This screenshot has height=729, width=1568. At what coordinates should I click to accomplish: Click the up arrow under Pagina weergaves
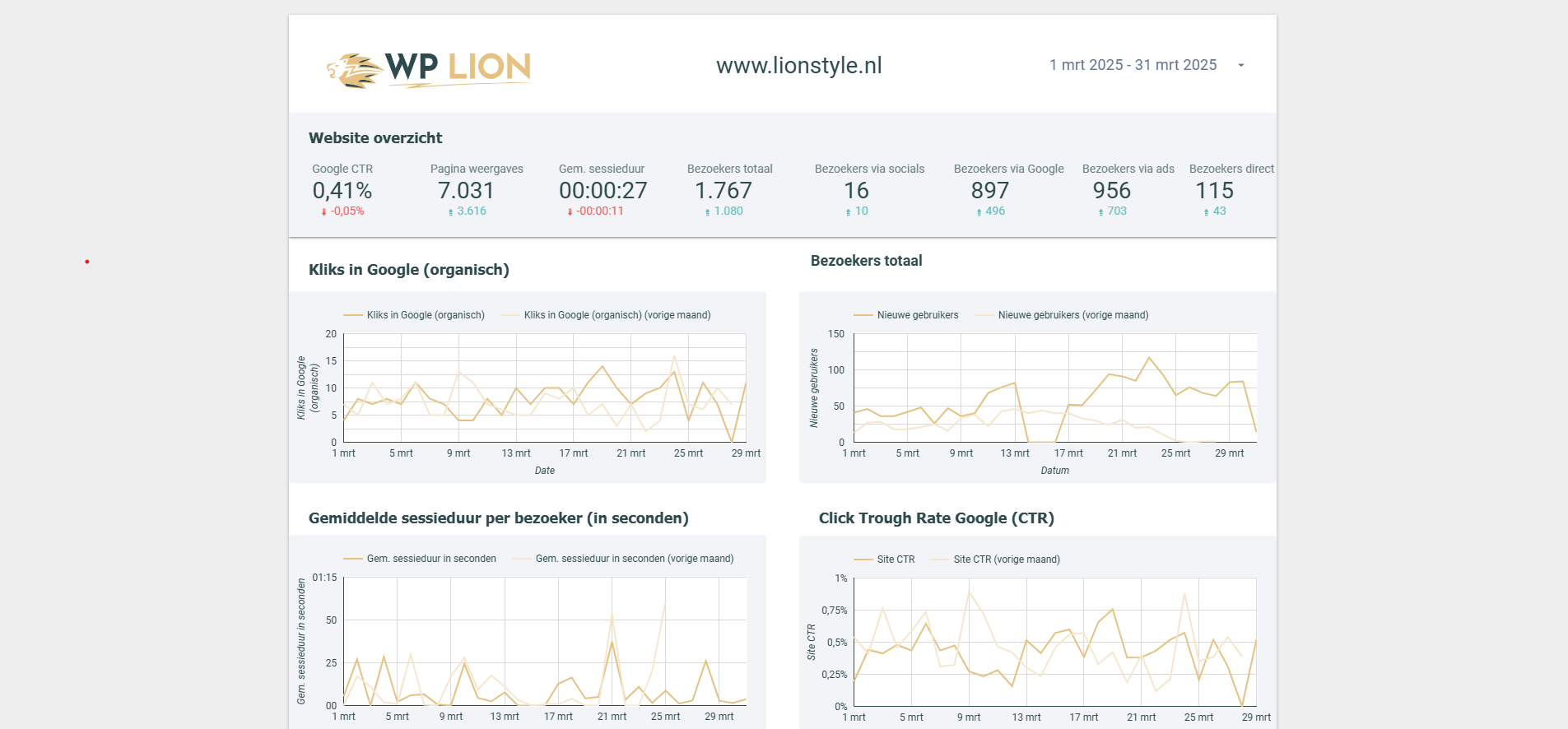click(450, 212)
